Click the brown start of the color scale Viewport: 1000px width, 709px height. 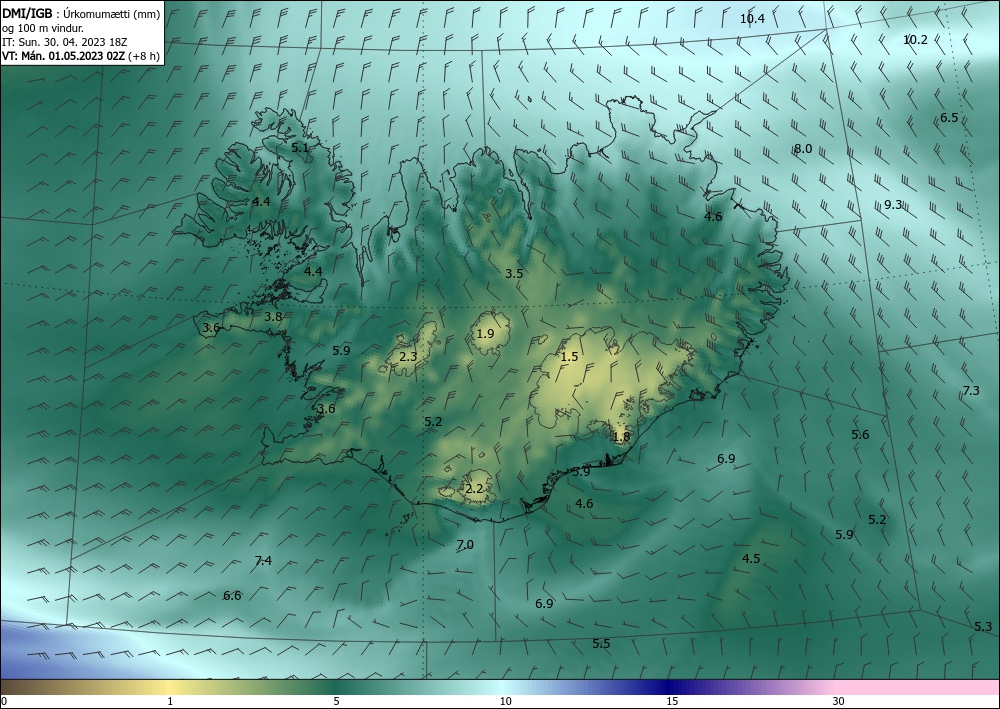(26, 687)
